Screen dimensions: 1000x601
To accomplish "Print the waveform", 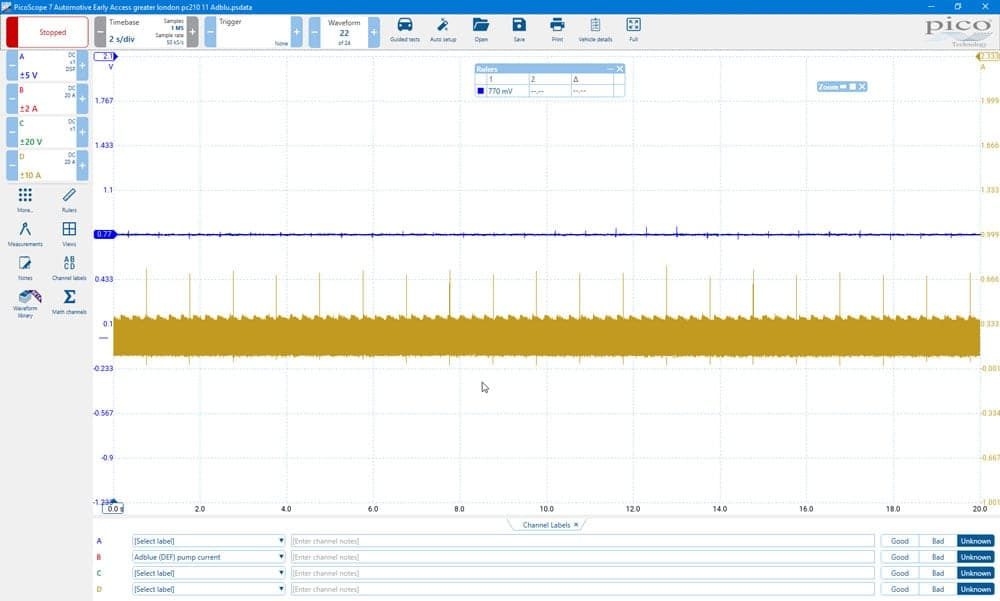I will (x=557, y=30).
